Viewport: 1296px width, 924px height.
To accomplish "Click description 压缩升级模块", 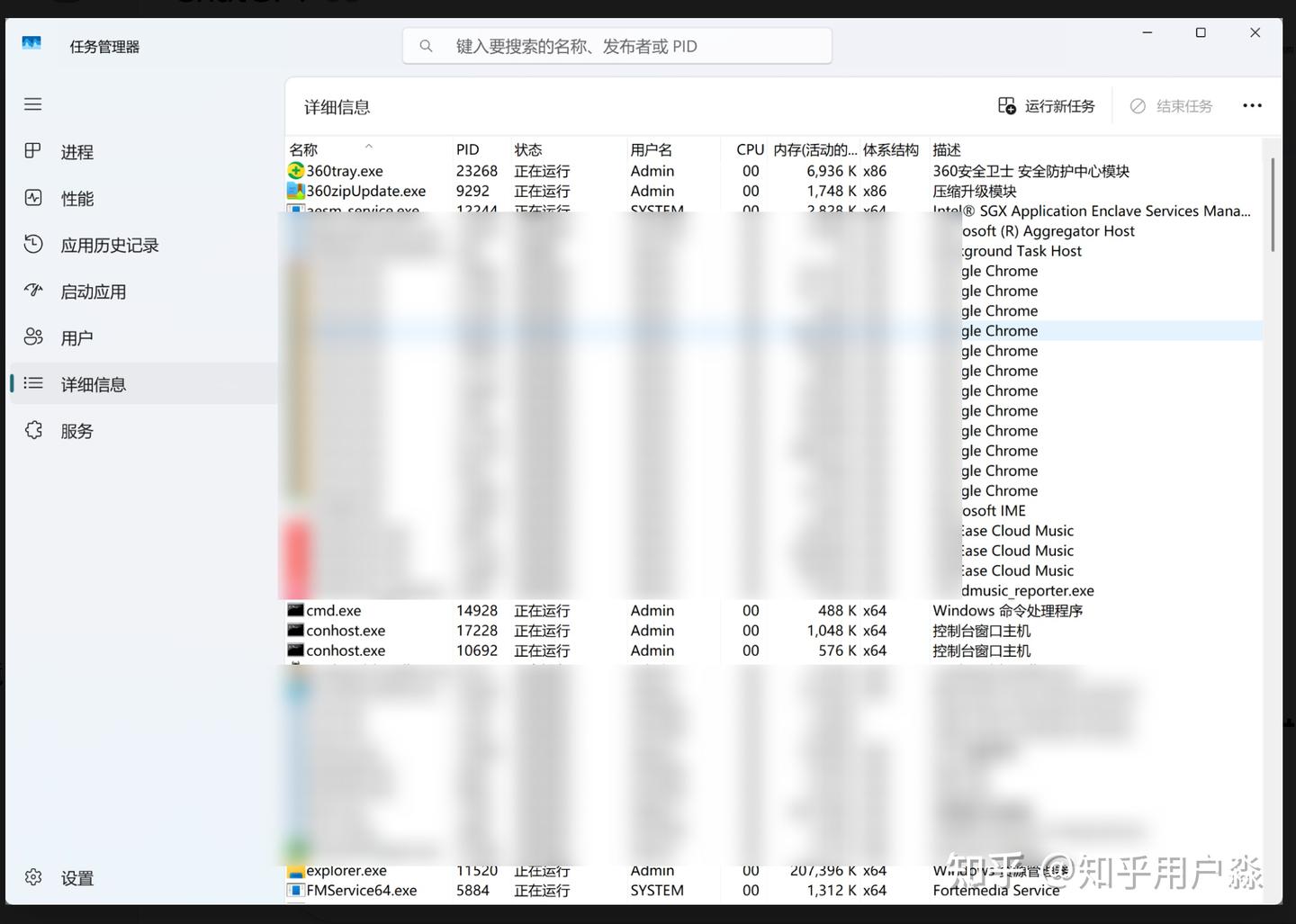I will pos(975,191).
